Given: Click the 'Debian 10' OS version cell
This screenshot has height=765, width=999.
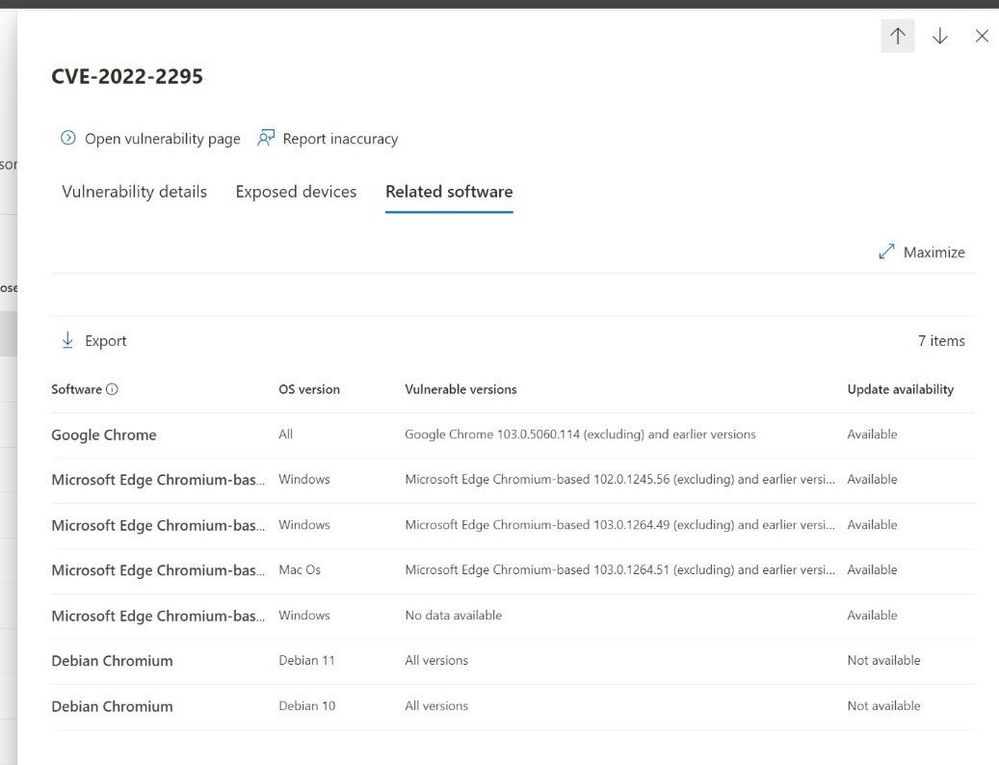Looking at the screenshot, I should coord(306,706).
